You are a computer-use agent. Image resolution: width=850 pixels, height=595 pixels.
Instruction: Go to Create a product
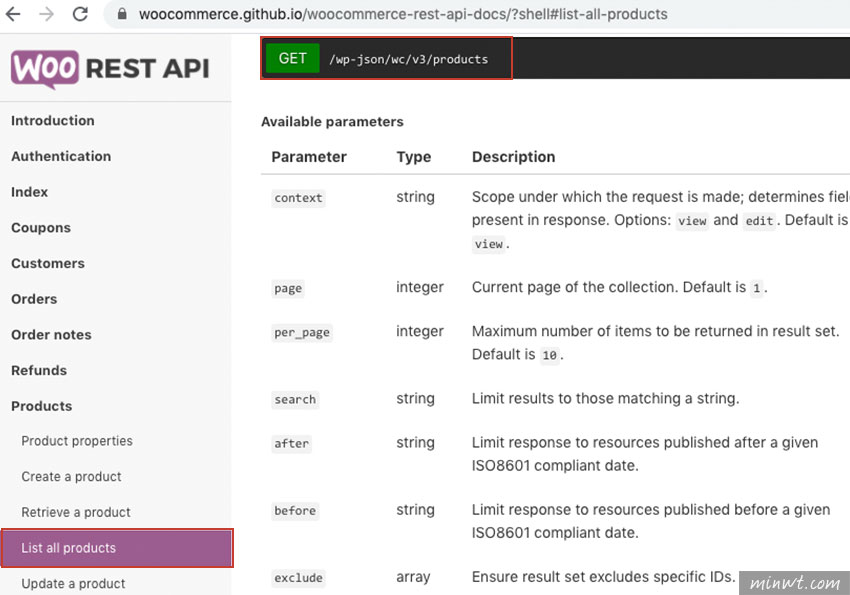pos(72,477)
